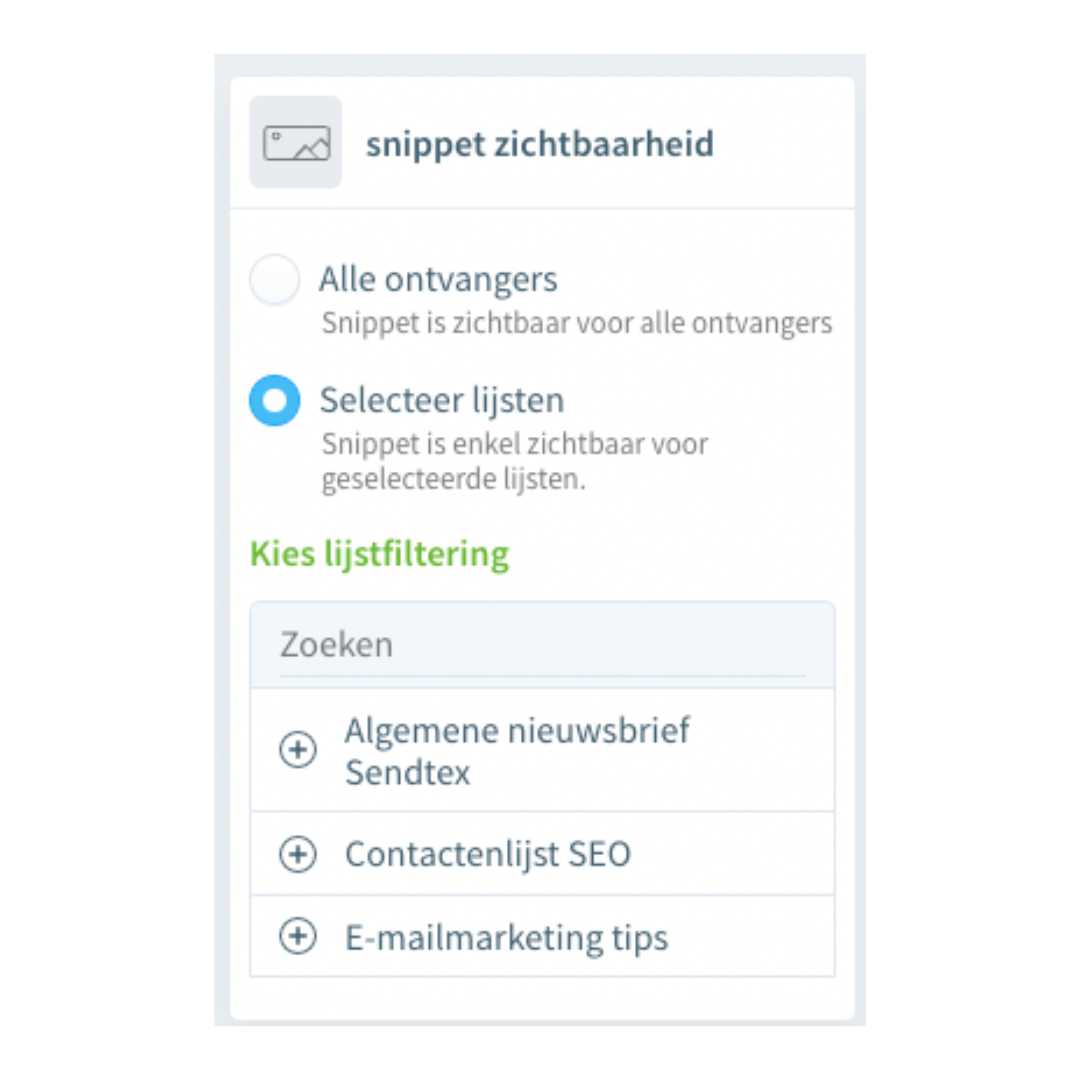The width and height of the screenshot is (1080, 1080).
Task: Add 'Algemene nieuwsbrief Sendtex' using the plus control
Action: pyautogui.click(x=297, y=748)
